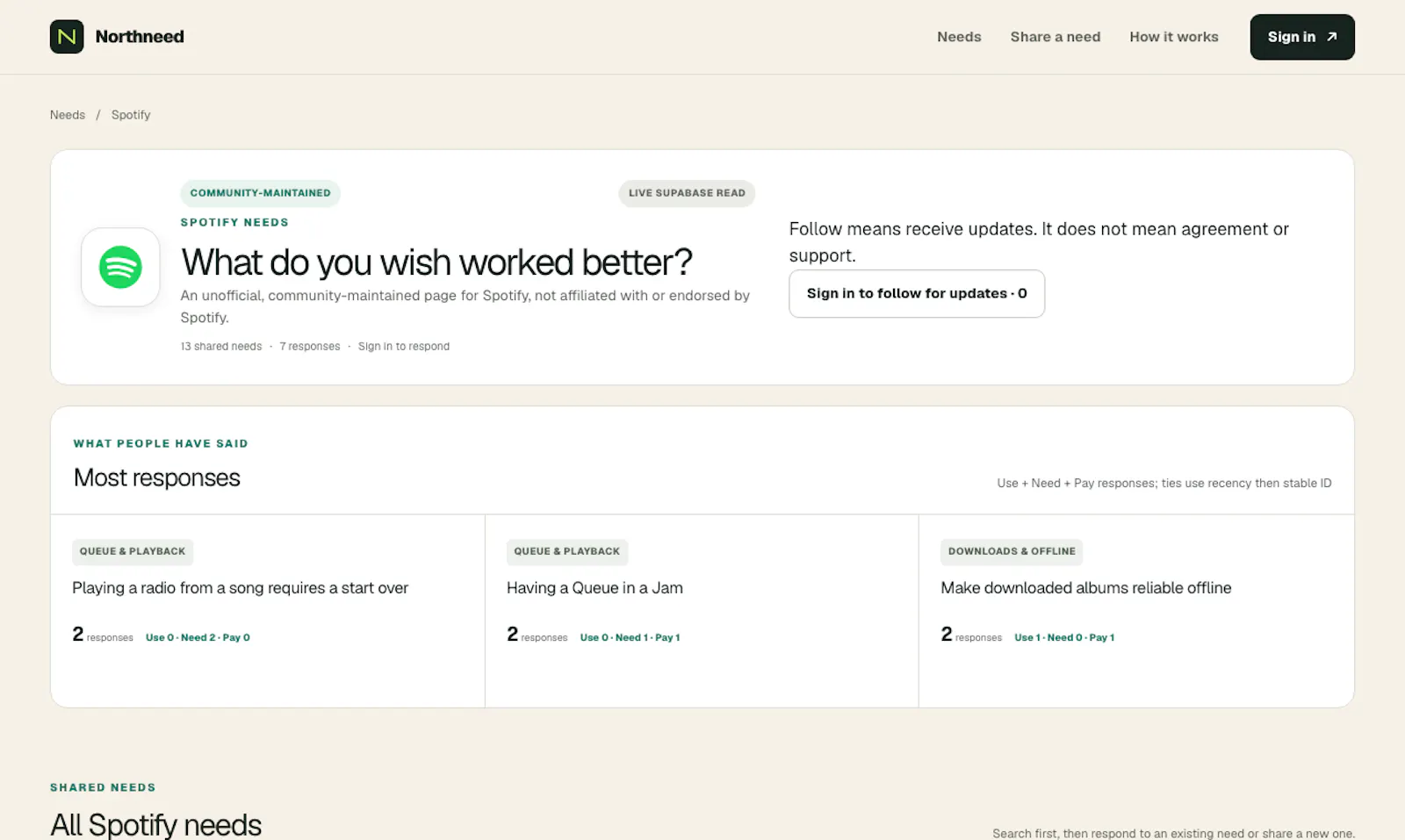Screen dimensions: 1405x840
Task: Click 'WHAT PEOPLE HAVE SAID' label
Action: click(161, 444)
